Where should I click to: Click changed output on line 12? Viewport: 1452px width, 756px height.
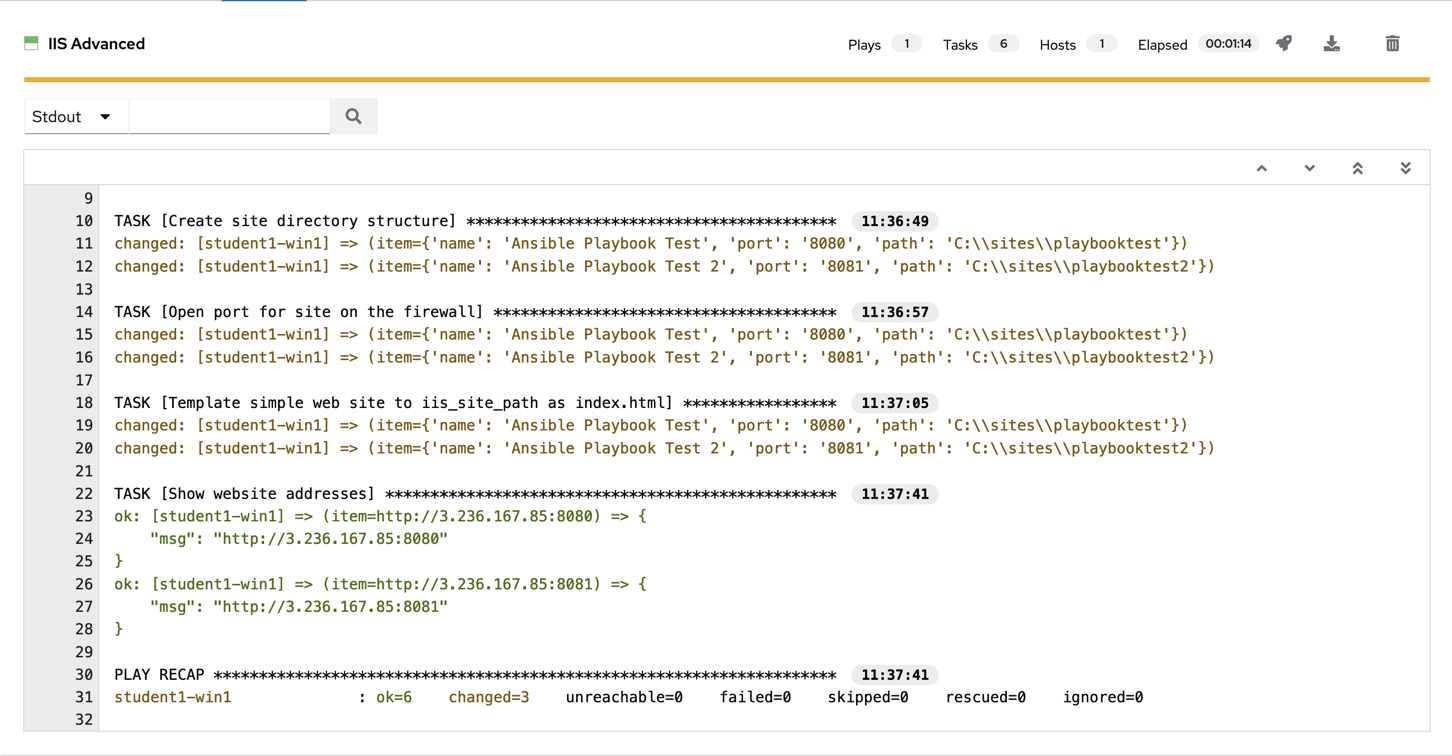[664, 267]
